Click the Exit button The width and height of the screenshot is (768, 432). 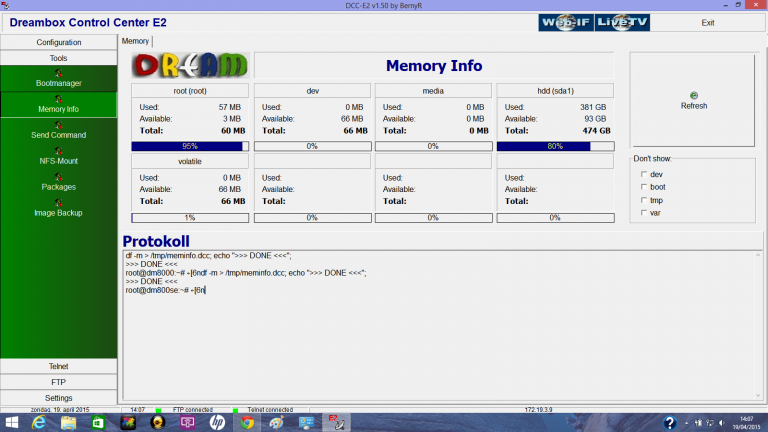tap(708, 22)
